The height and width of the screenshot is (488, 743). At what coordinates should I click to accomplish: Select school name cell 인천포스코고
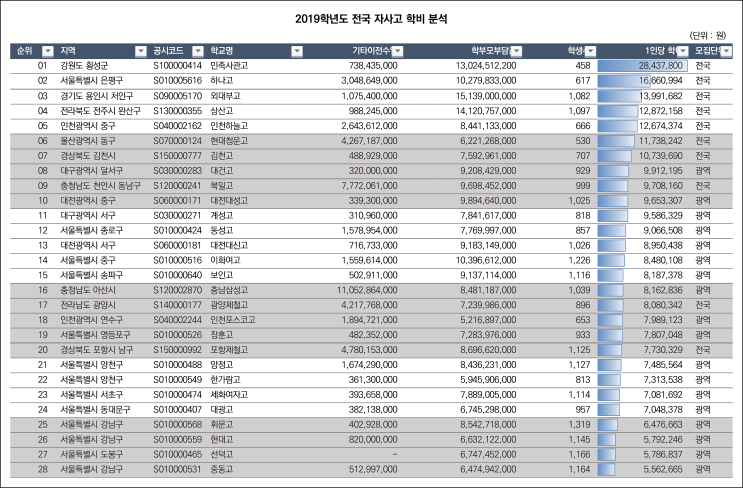point(233,320)
